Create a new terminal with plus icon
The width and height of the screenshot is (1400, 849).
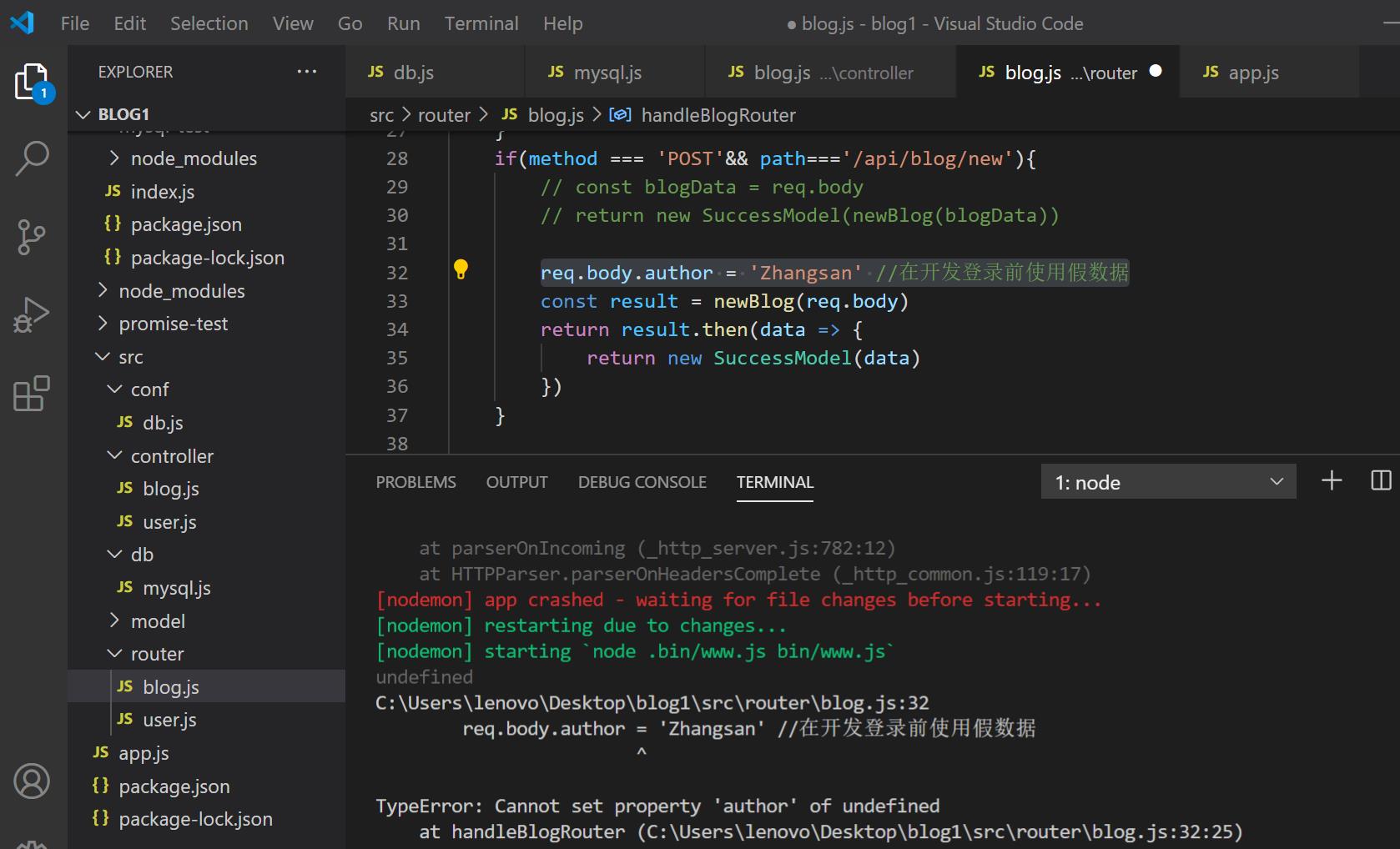1332,480
